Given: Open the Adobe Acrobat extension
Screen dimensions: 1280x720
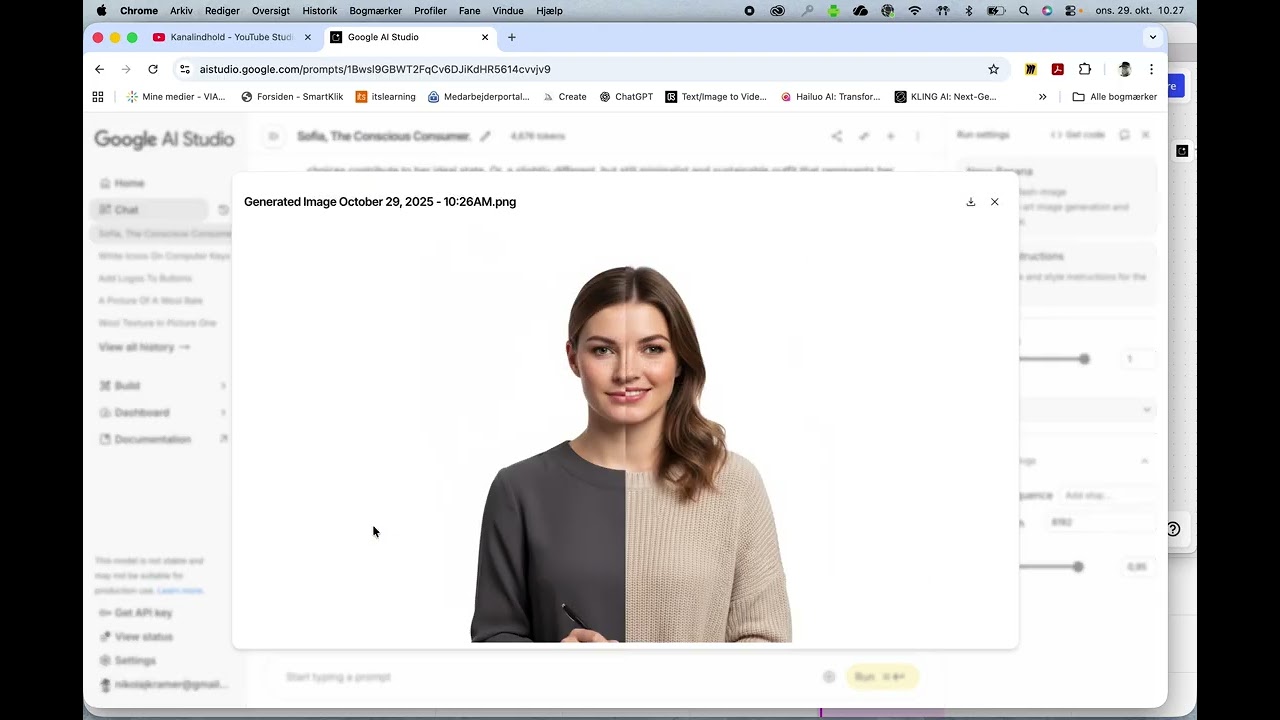Looking at the screenshot, I should click(x=1057, y=69).
